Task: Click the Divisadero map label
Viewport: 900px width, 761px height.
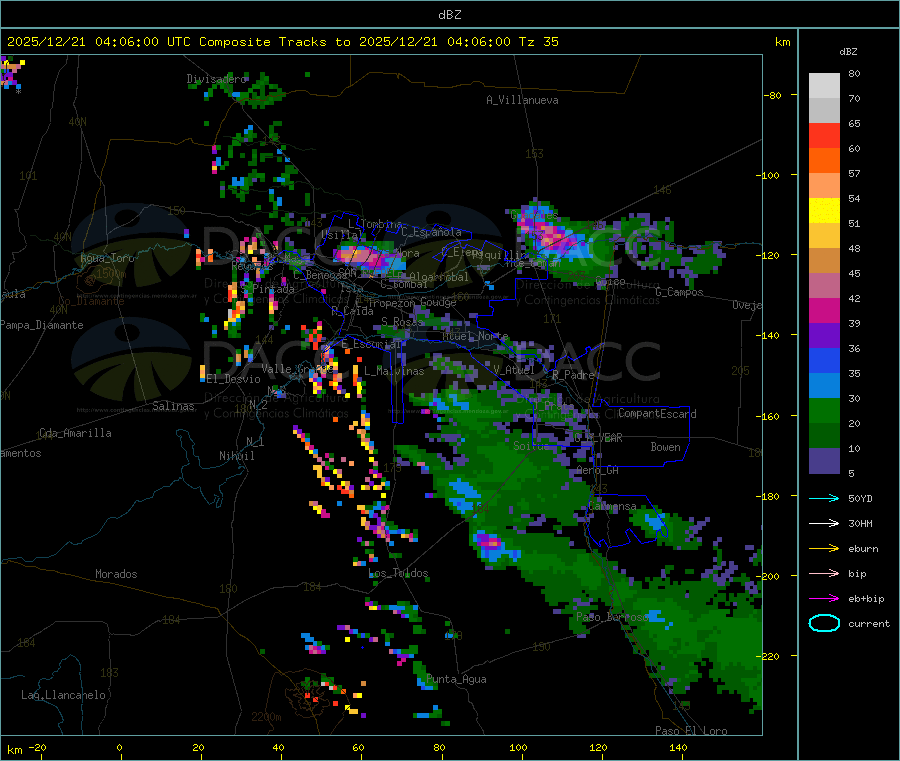Action: (x=216, y=79)
